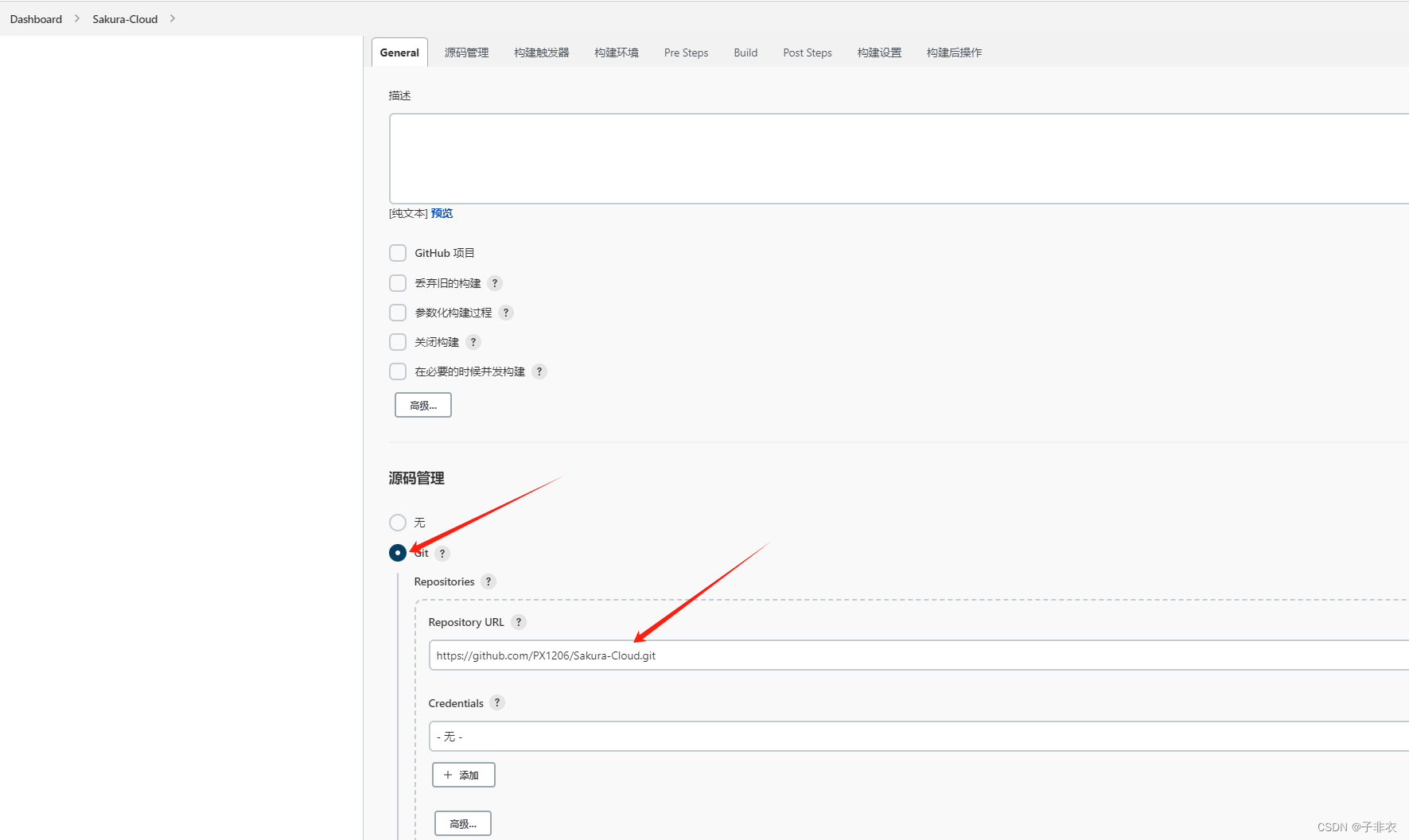Select the 无 source control radio

(398, 523)
